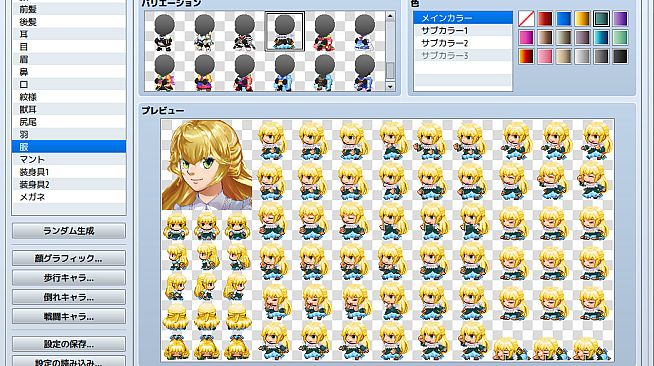
Task: Choose the near-black color swatch
Action: tap(620, 56)
